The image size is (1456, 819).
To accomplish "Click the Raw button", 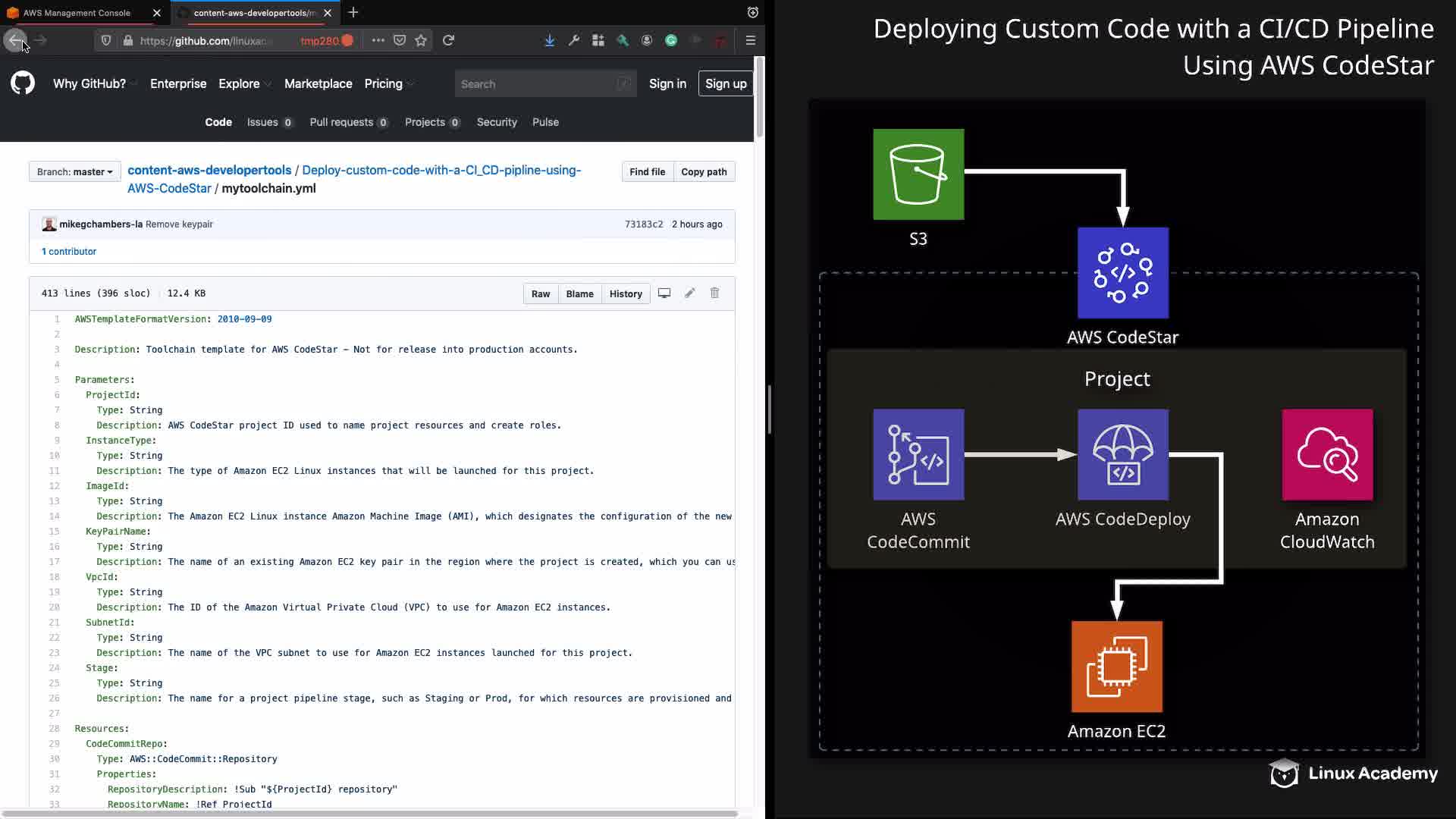I will pyautogui.click(x=541, y=294).
